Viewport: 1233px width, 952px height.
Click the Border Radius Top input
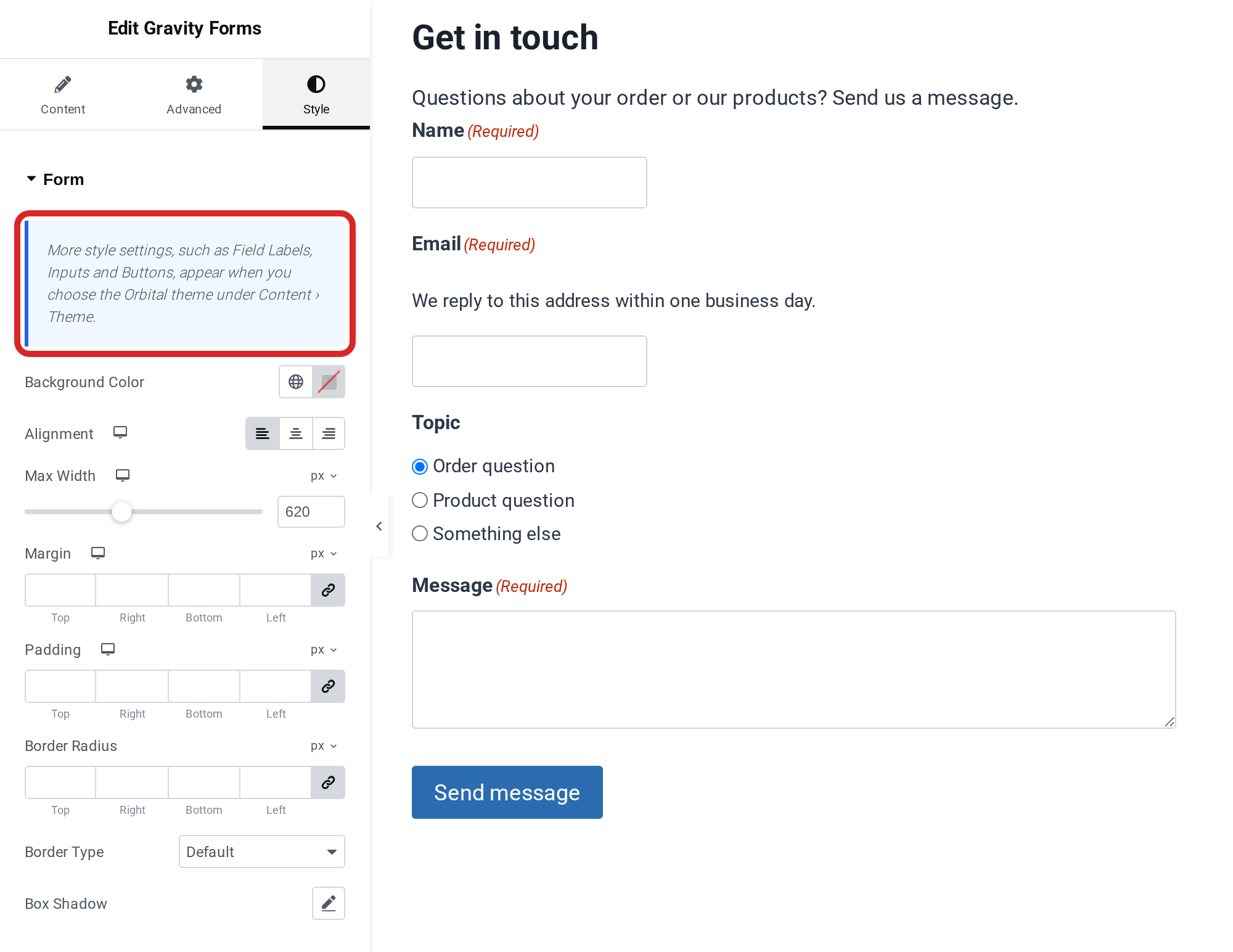pyautogui.click(x=60, y=782)
